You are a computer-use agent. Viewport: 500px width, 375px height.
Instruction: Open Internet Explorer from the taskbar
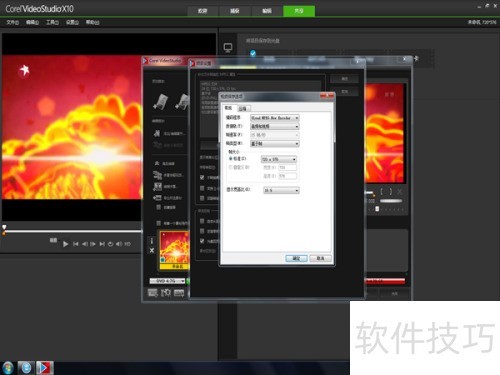click(x=26, y=368)
